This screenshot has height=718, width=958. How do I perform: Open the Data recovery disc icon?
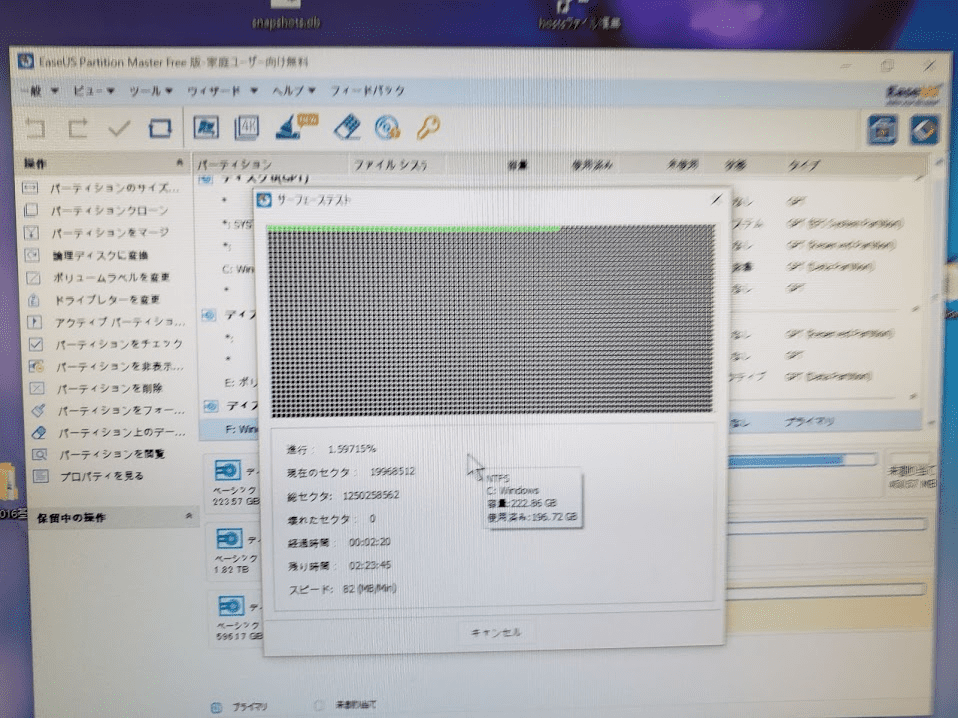(x=387, y=127)
